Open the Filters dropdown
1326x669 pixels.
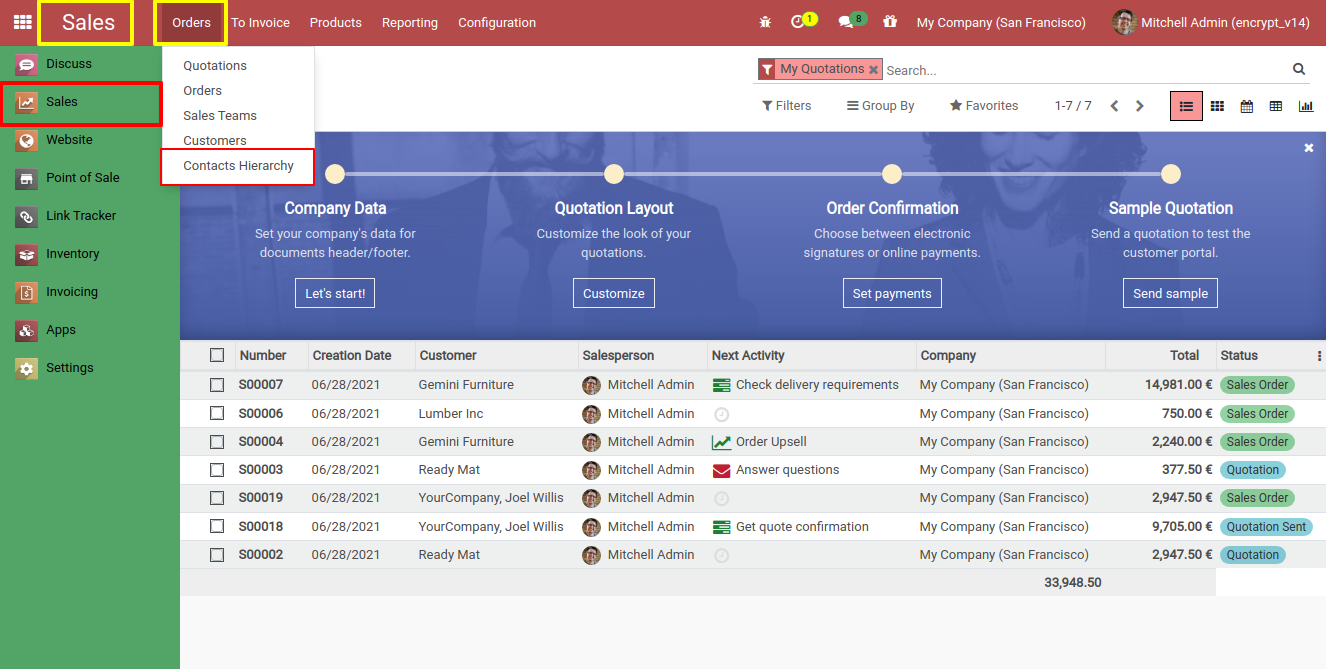point(787,105)
